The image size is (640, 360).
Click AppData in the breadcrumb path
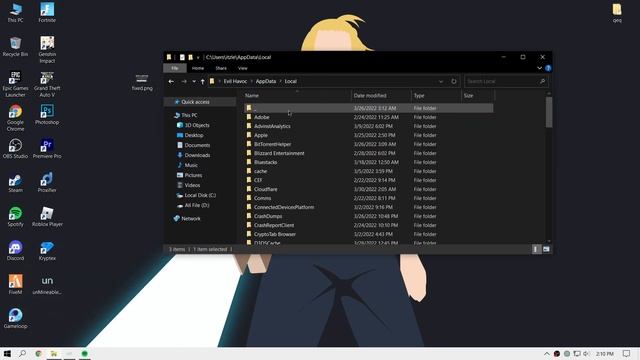point(266,81)
